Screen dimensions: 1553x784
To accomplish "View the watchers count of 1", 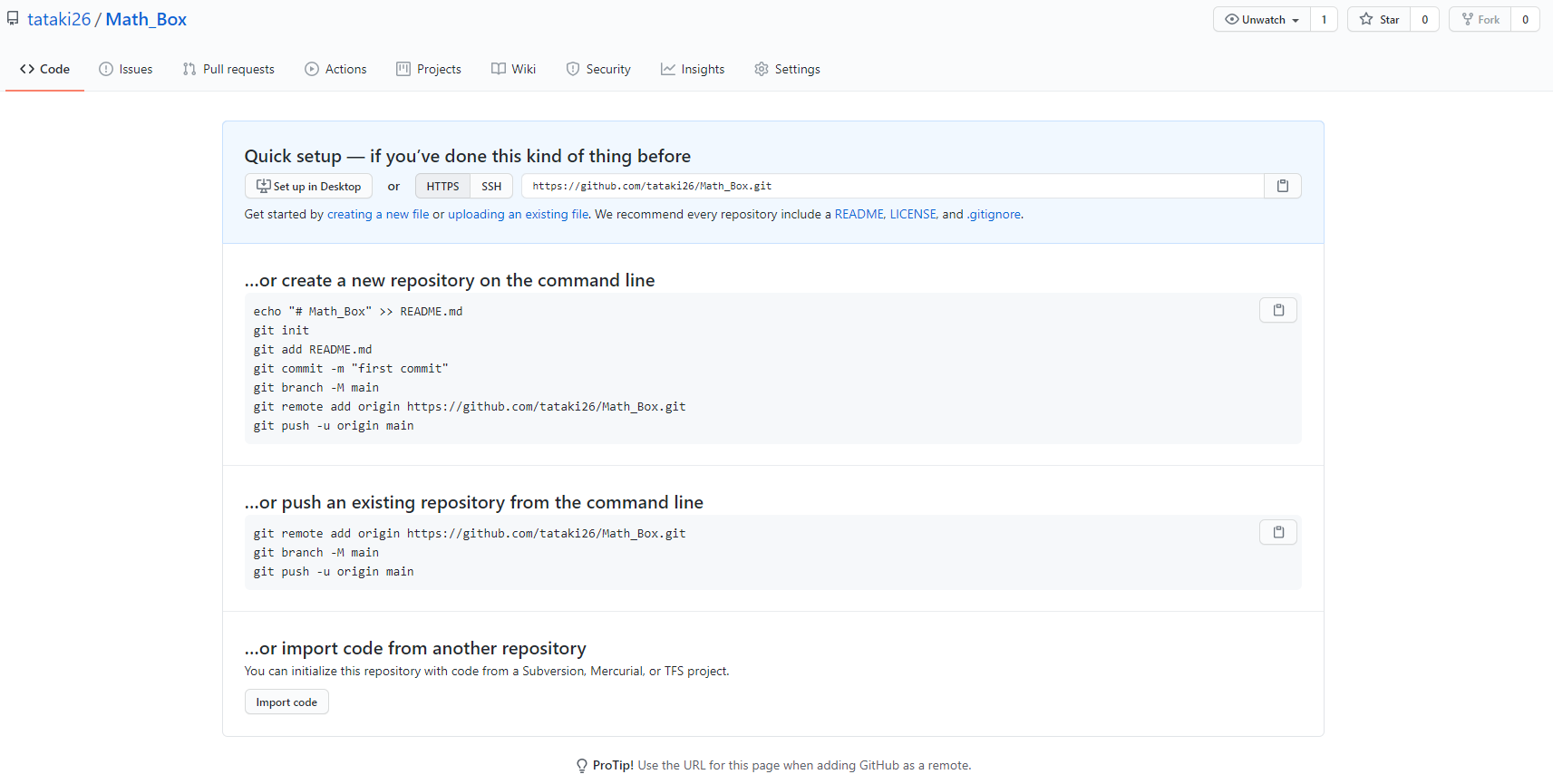I will (1324, 19).
